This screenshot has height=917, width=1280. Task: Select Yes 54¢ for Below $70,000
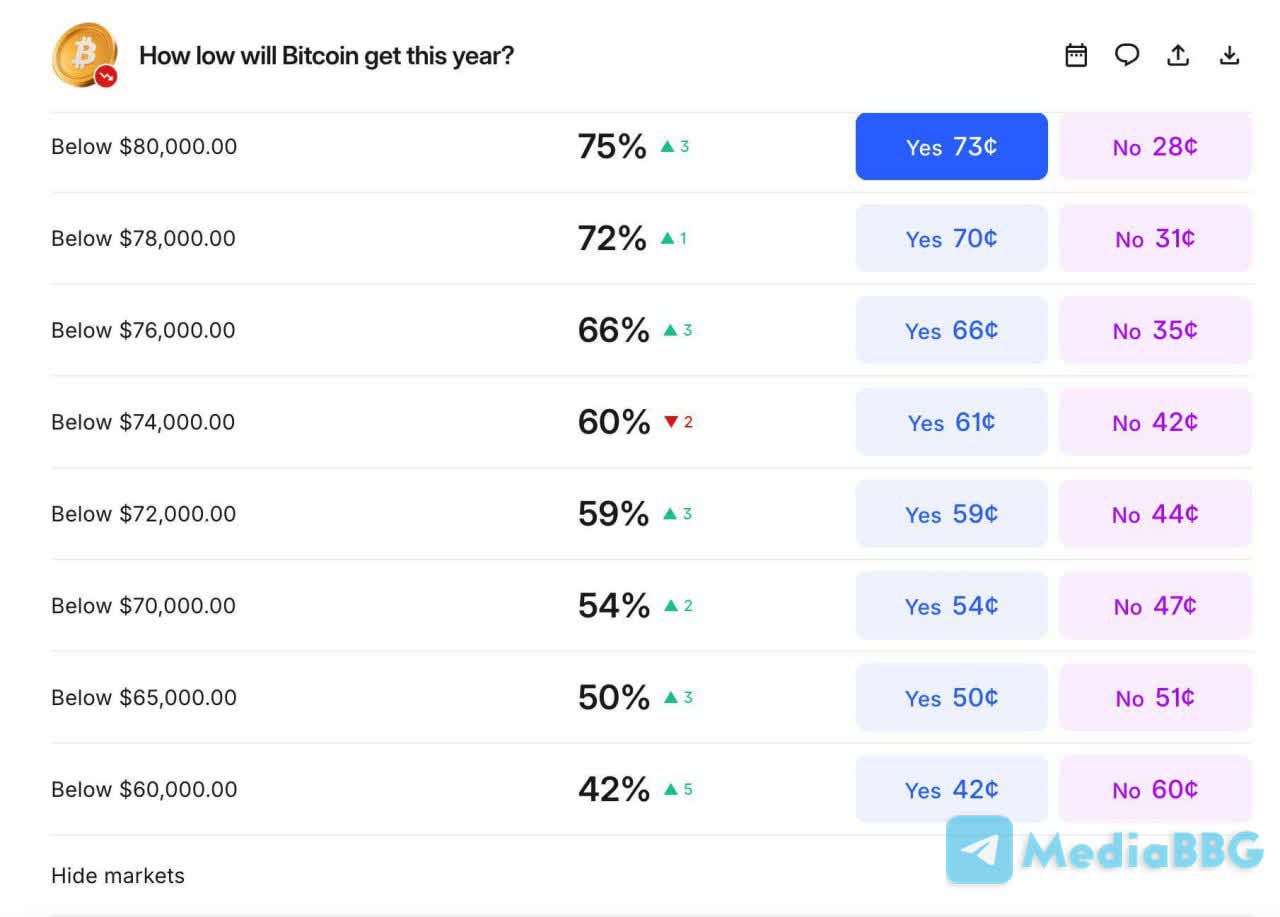point(951,607)
